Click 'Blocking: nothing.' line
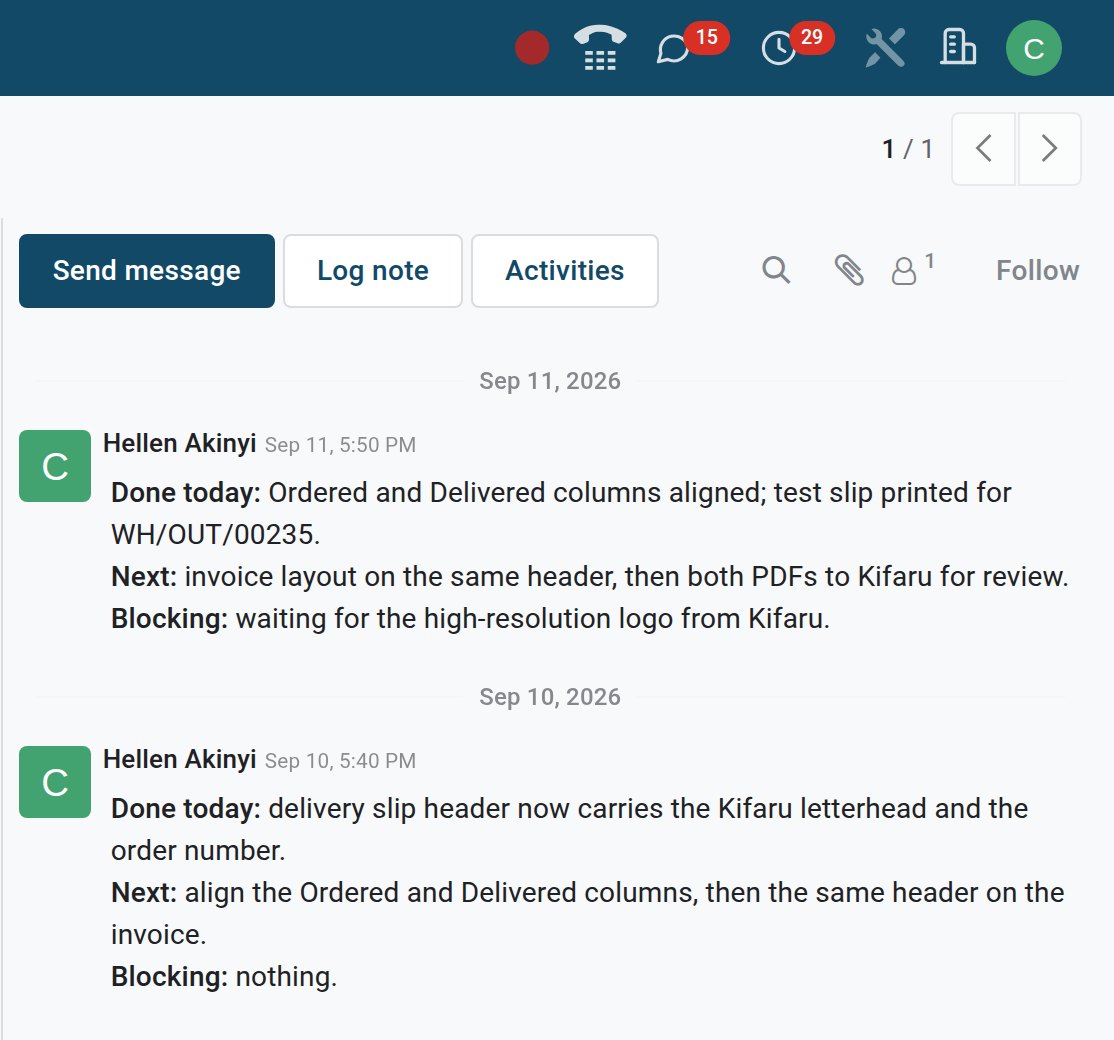The height and width of the screenshot is (1040, 1114). tap(224, 977)
